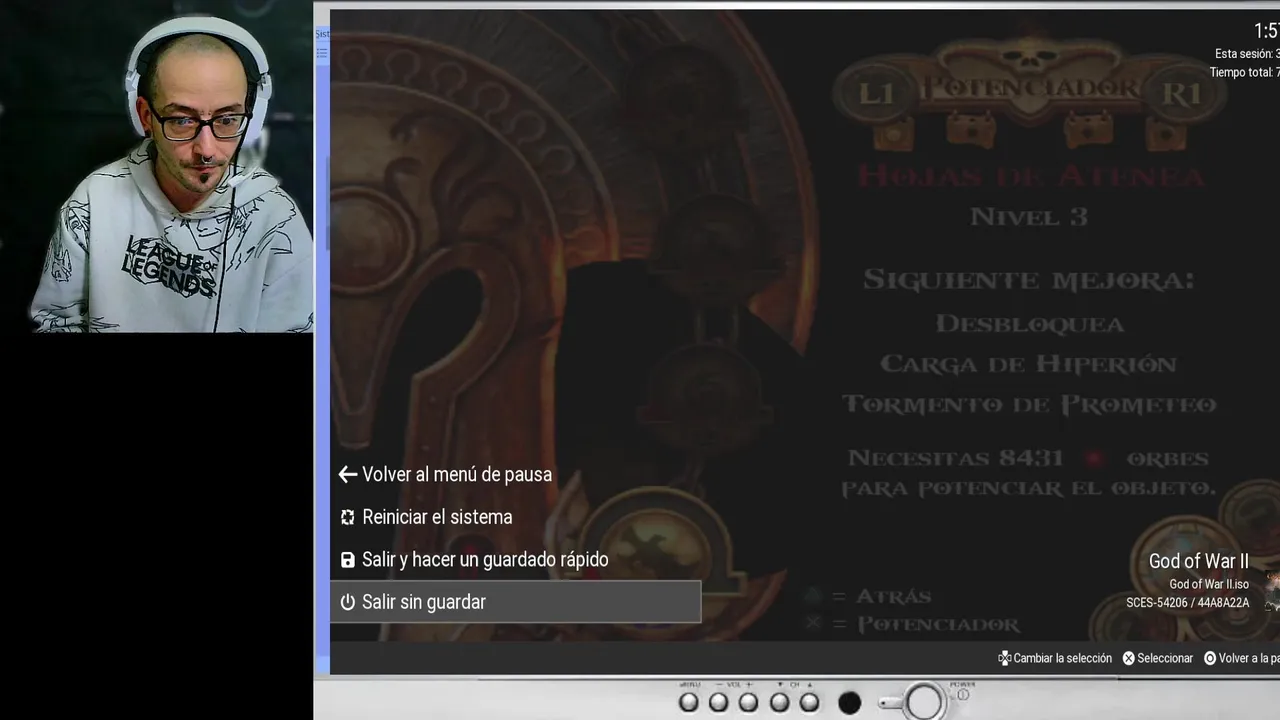The height and width of the screenshot is (720, 1280).
Task: Click the Hojas de Atenea weapon name
Action: pyautogui.click(x=1030, y=176)
